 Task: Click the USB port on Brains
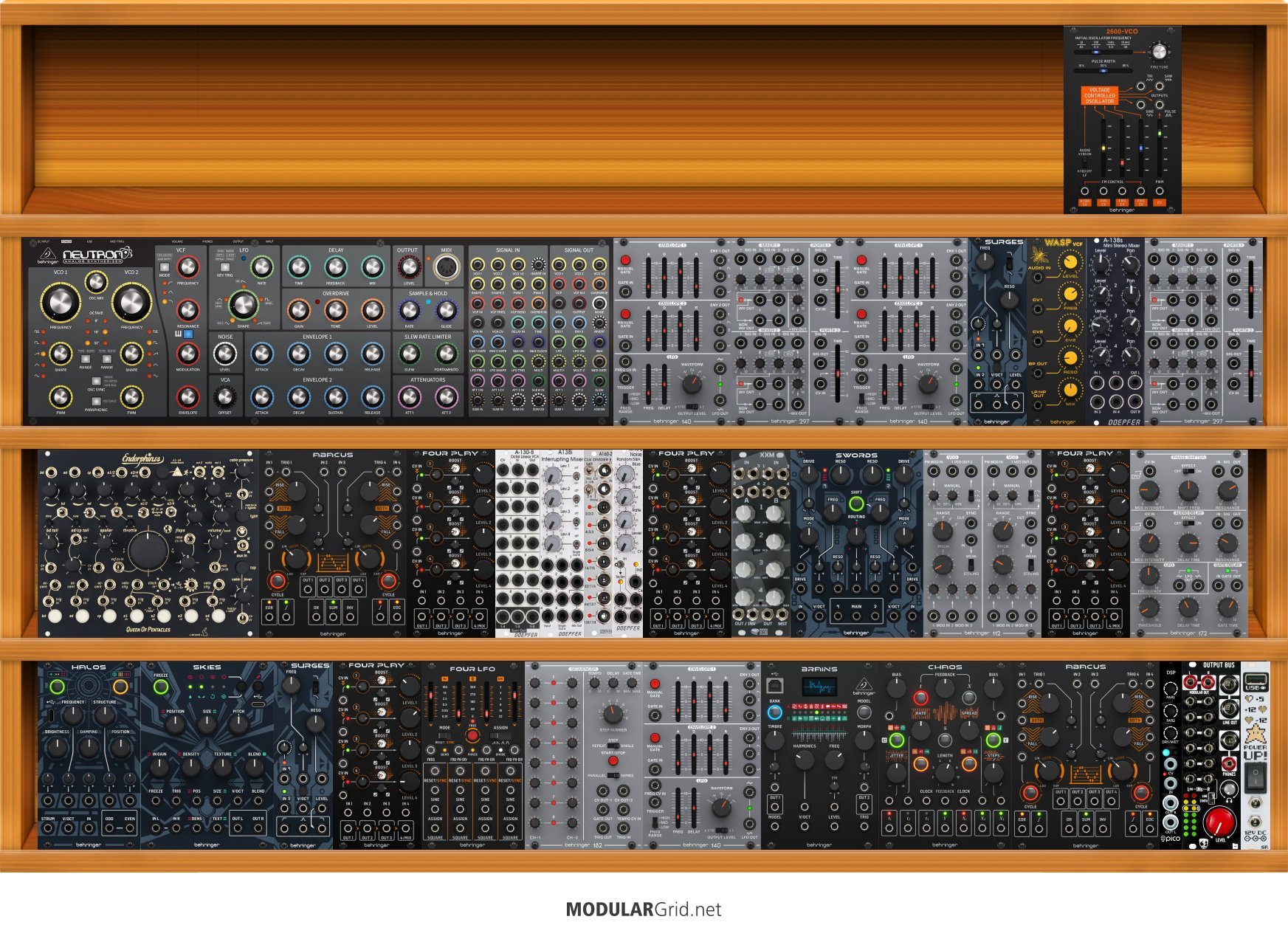(774, 684)
